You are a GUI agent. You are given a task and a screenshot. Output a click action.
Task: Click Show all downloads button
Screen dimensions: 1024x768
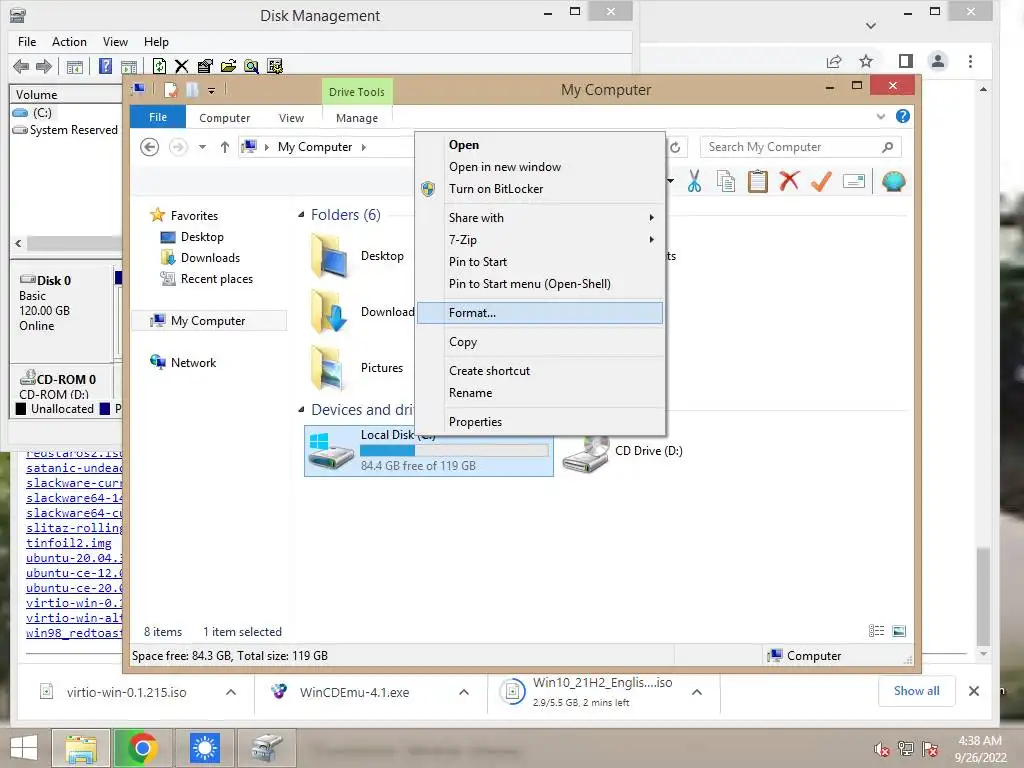(x=916, y=691)
